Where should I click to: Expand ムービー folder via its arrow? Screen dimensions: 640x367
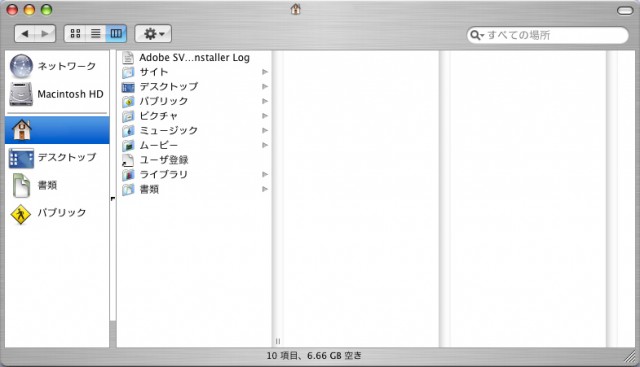265,145
